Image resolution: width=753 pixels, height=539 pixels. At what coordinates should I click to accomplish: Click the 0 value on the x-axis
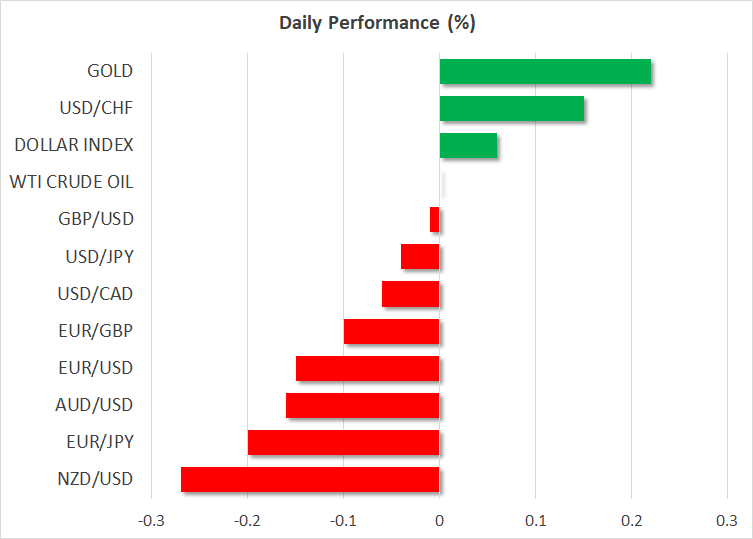pyautogui.click(x=439, y=520)
